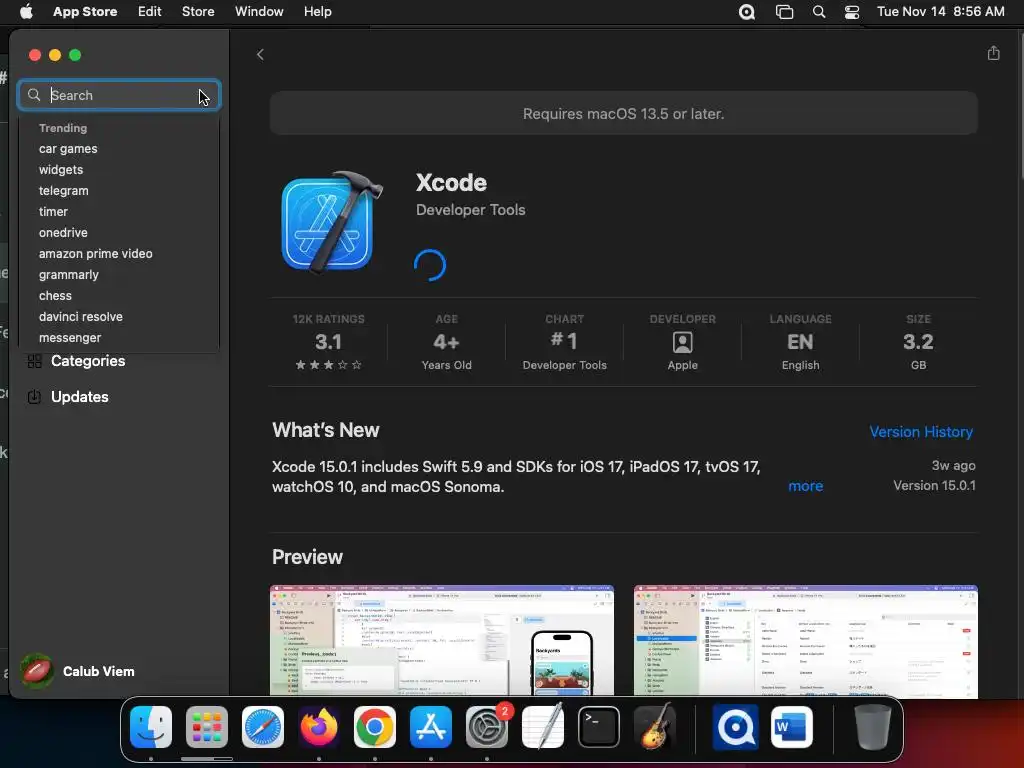Click the 12K Ratings 3.1 stars block
Image resolution: width=1024 pixels, height=768 pixels.
[x=328, y=342]
